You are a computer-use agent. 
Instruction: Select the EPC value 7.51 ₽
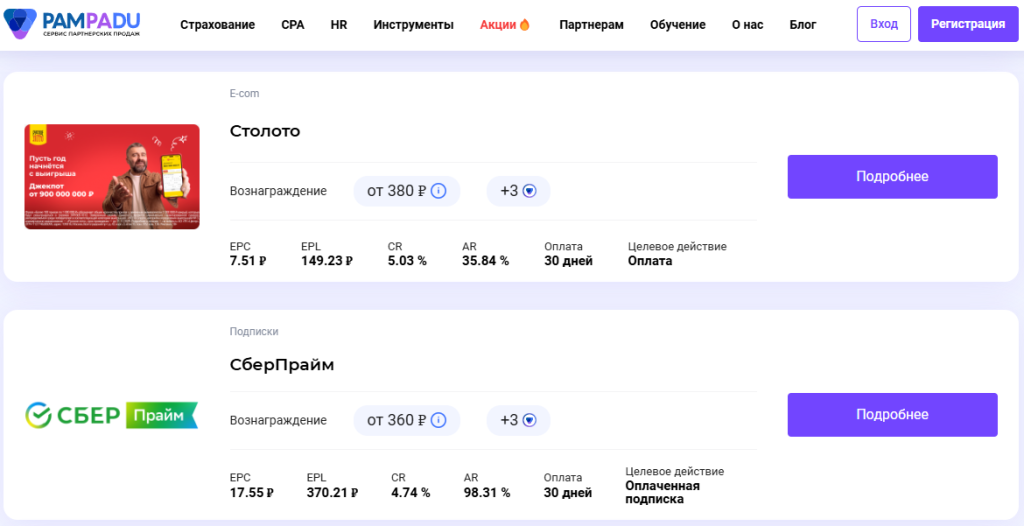[x=248, y=261]
